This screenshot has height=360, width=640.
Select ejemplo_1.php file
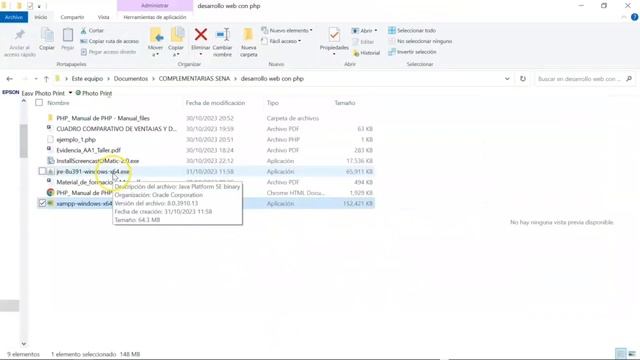coord(76,140)
